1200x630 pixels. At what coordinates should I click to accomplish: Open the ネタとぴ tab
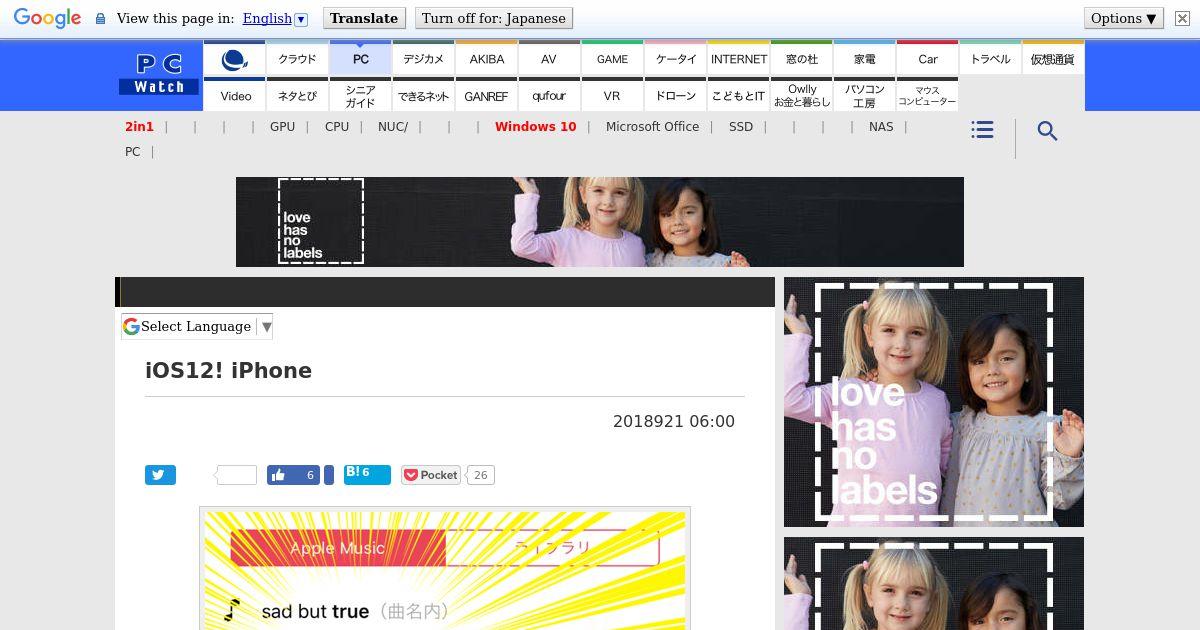297,96
